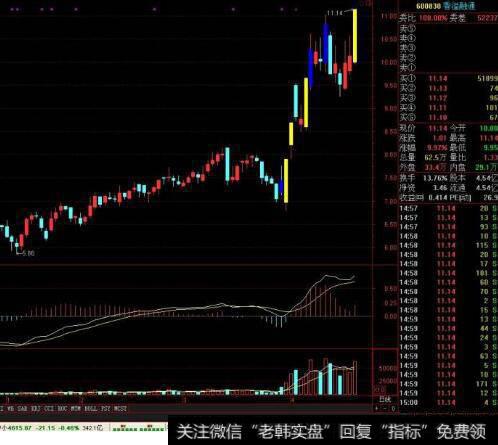This screenshot has height=445, width=498.
Task: Select the ROC indicator tab
Action: pyautogui.click(x=62, y=408)
